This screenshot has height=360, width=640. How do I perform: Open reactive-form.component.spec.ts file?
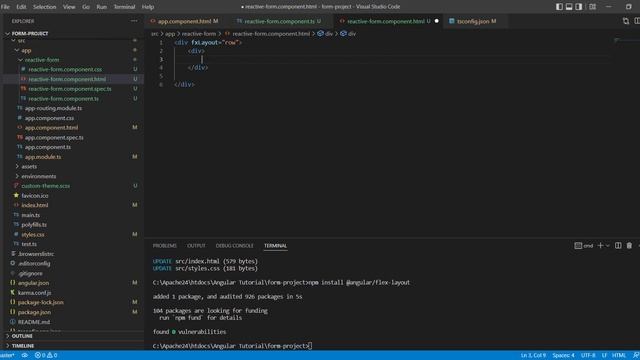pos(70,89)
